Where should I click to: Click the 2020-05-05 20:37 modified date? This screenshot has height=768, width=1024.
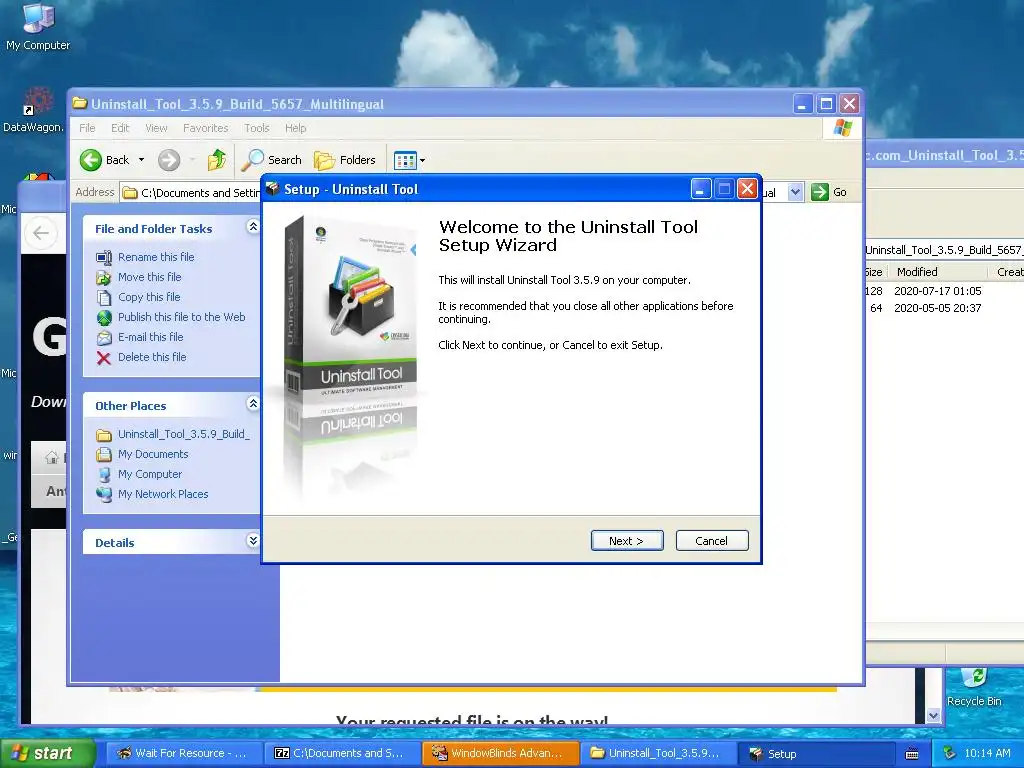[x=937, y=308]
